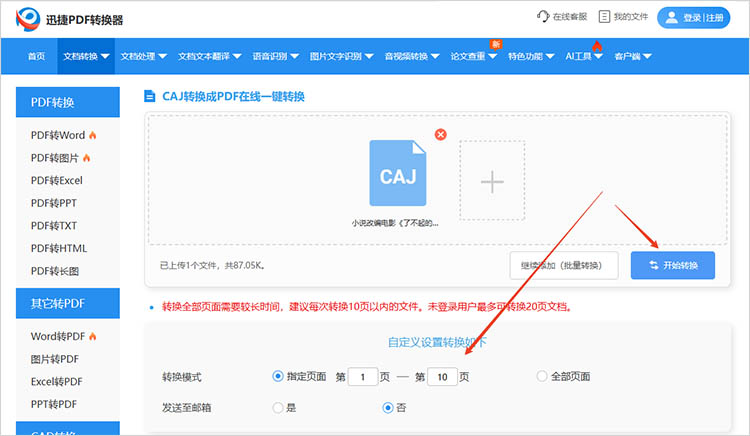
Task: Open the PDF转PPT sidebar link
Action: [54, 203]
